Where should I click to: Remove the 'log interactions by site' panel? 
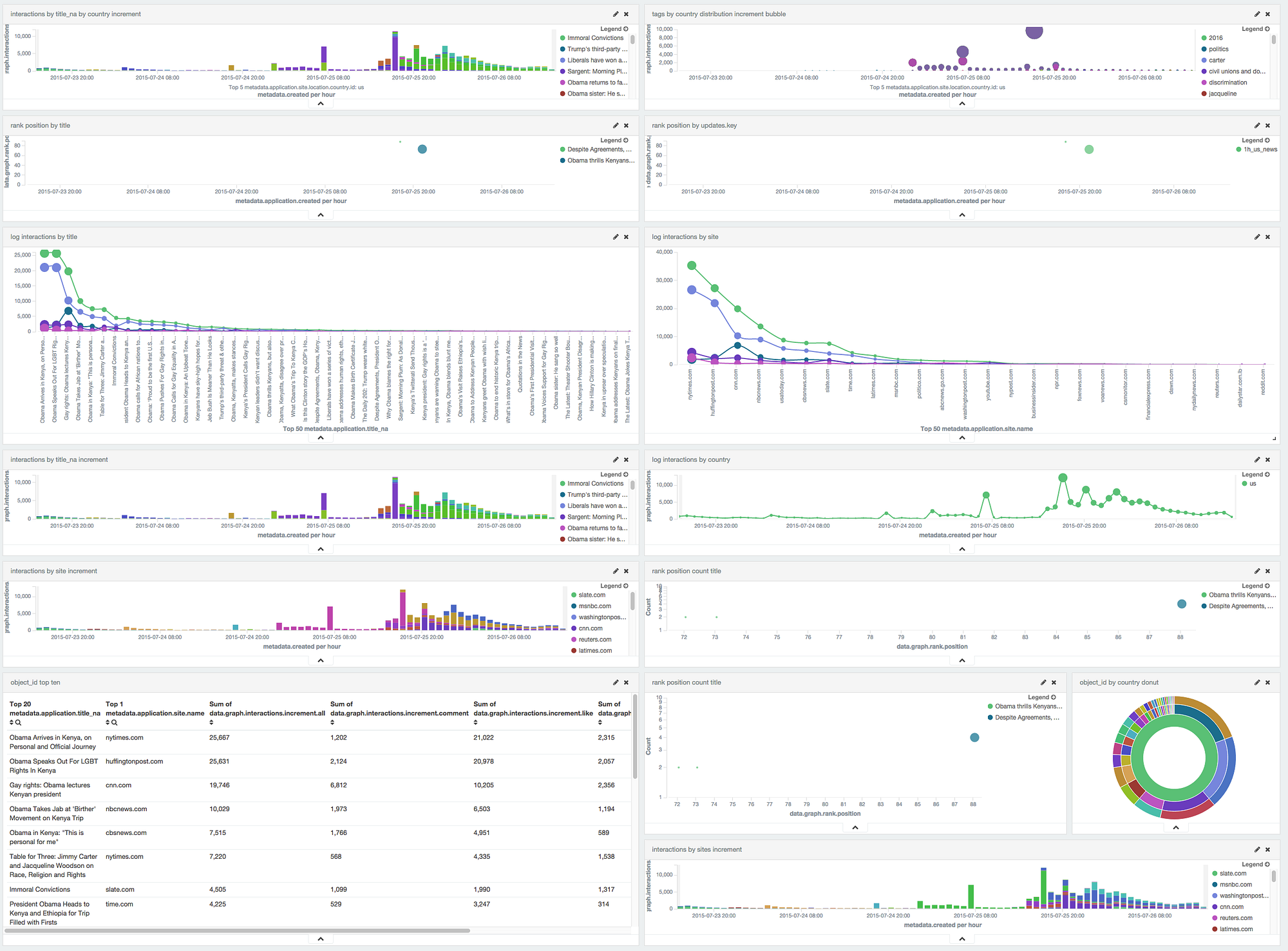coord(1267,237)
